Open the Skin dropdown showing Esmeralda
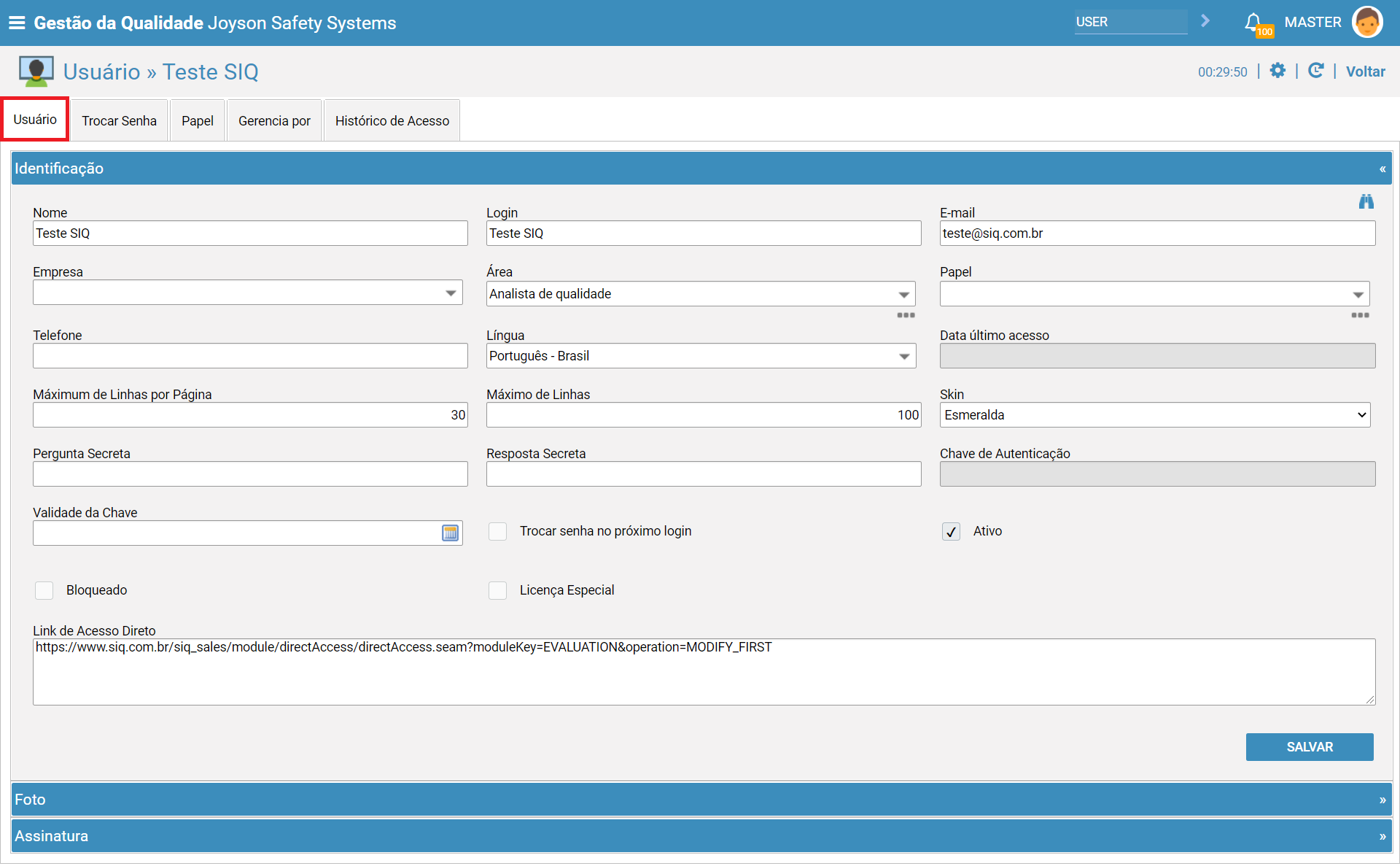The width and height of the screenshot is (1400, 866). click(x=1154, y=415)
